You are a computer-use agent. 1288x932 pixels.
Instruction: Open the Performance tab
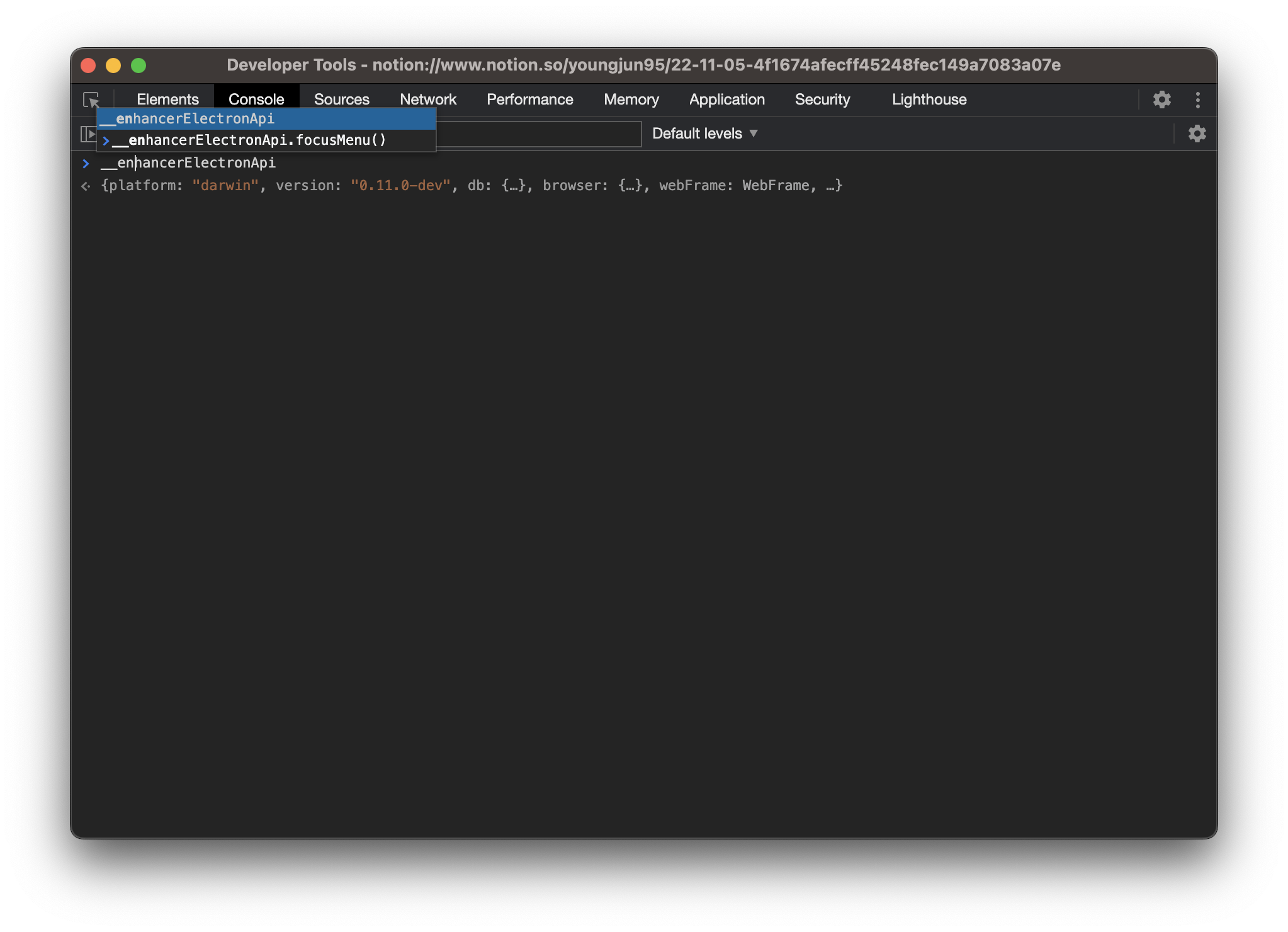pos(529,99)
